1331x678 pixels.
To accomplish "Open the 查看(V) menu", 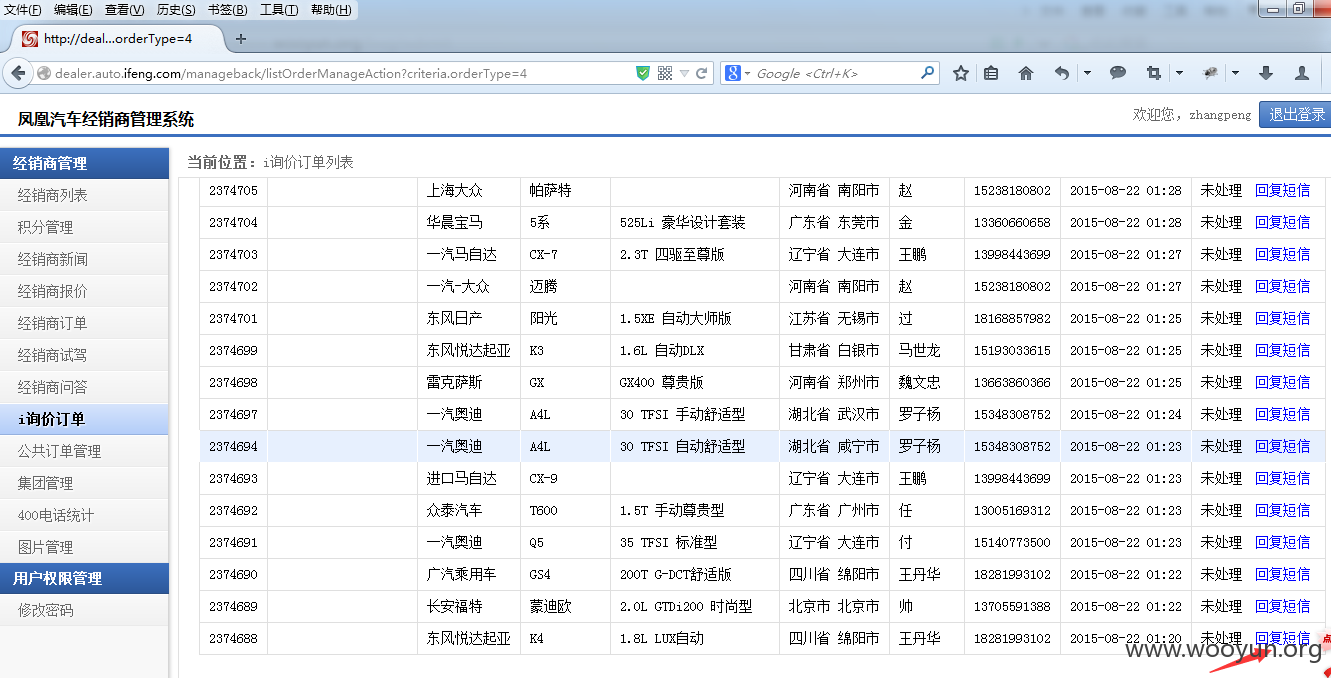I will coord(124,10).
